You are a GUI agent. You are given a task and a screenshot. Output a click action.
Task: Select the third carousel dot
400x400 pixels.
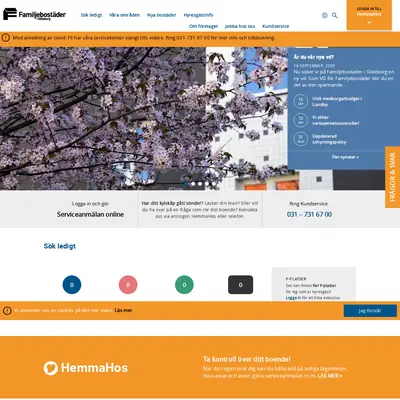(x=200, y=184)
